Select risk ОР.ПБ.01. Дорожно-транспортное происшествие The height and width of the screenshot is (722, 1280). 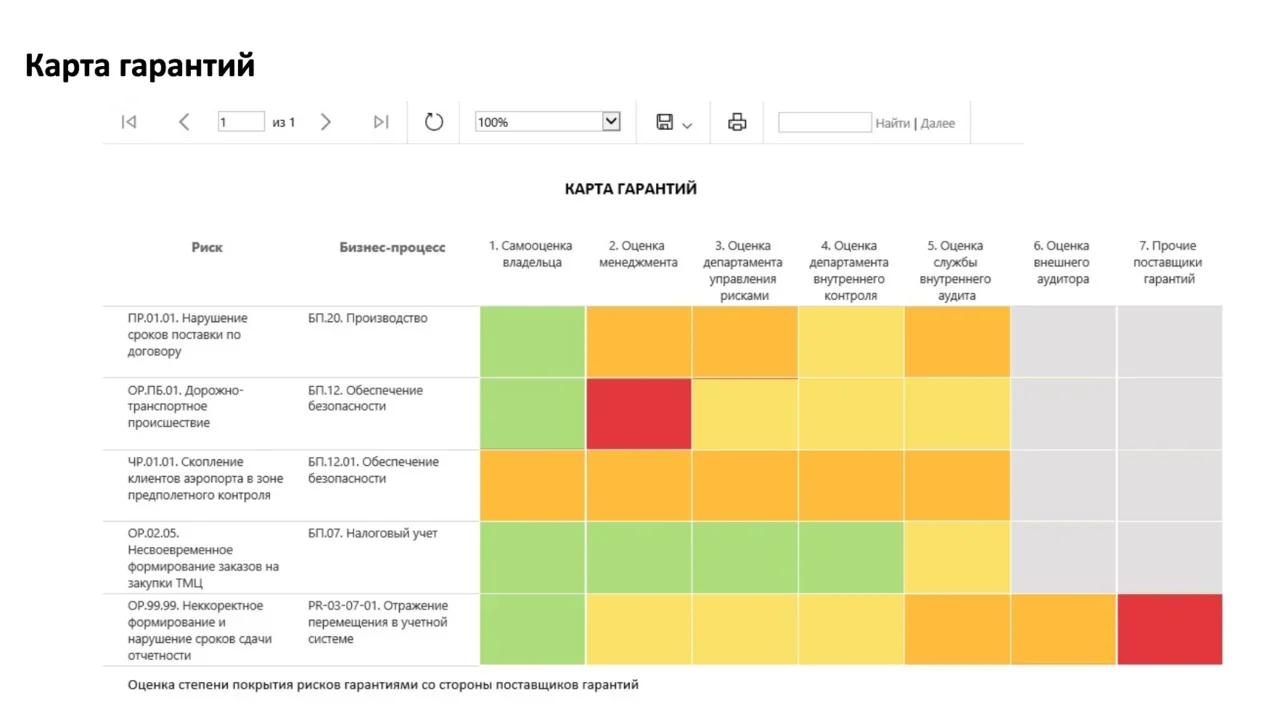click(x=186, y=406)
